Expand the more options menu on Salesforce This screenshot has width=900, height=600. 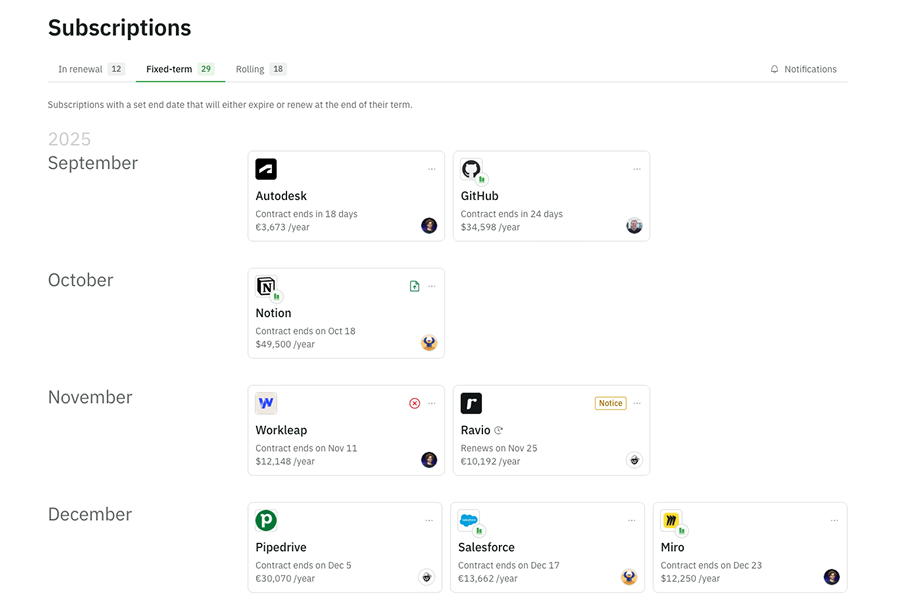[x=632, y=520]
